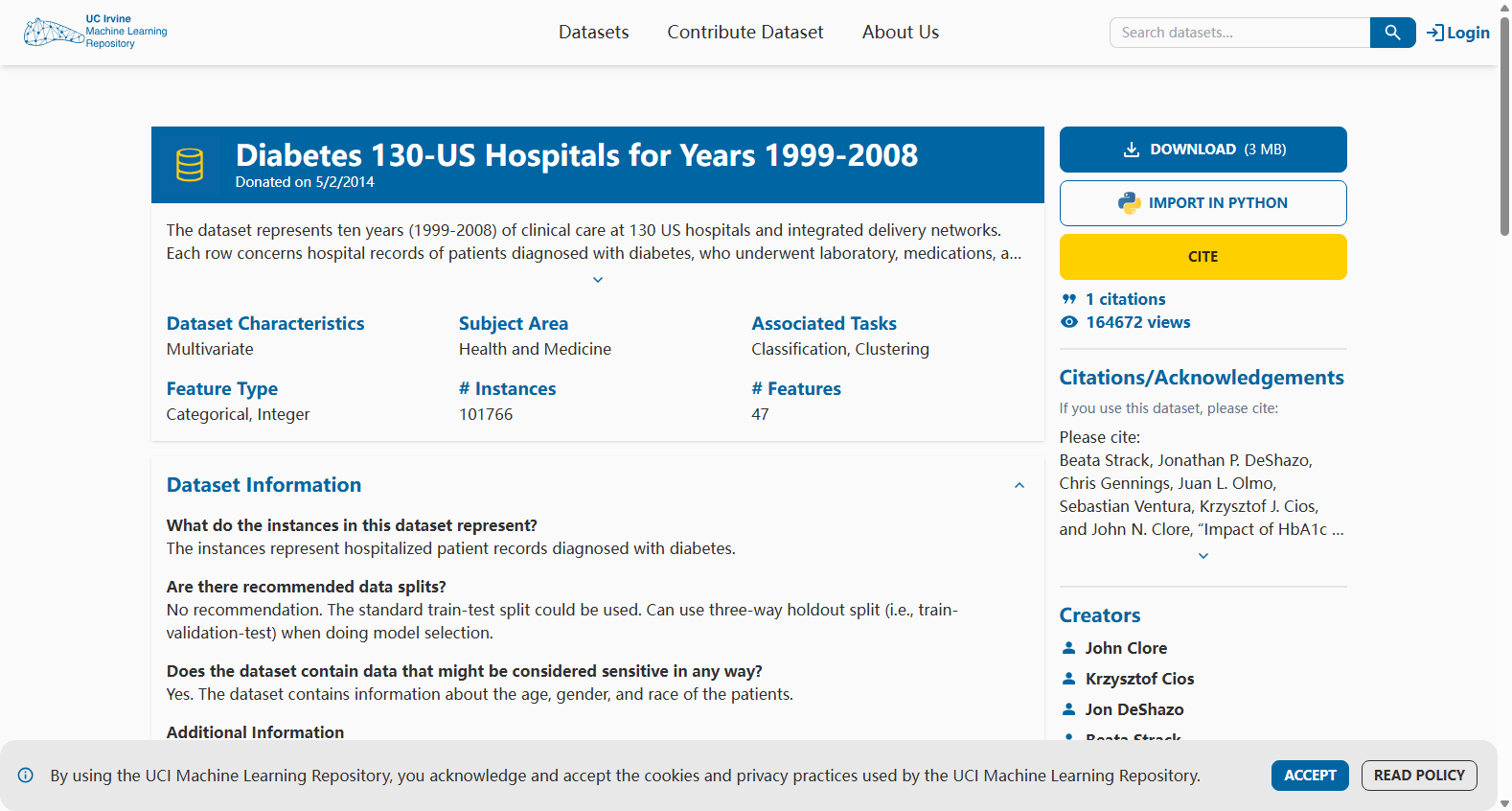Click the yellow Cite button

click(x=1203, y=257)
